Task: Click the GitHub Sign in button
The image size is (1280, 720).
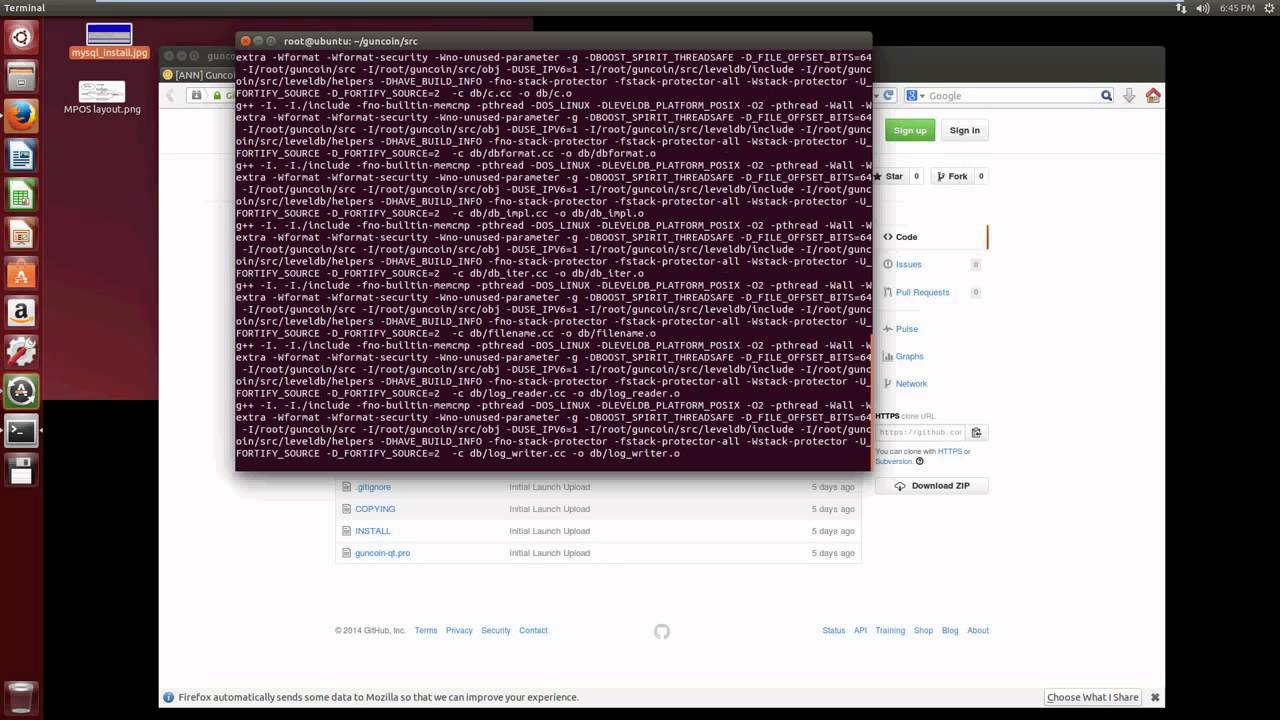Action: click(964, 130)
